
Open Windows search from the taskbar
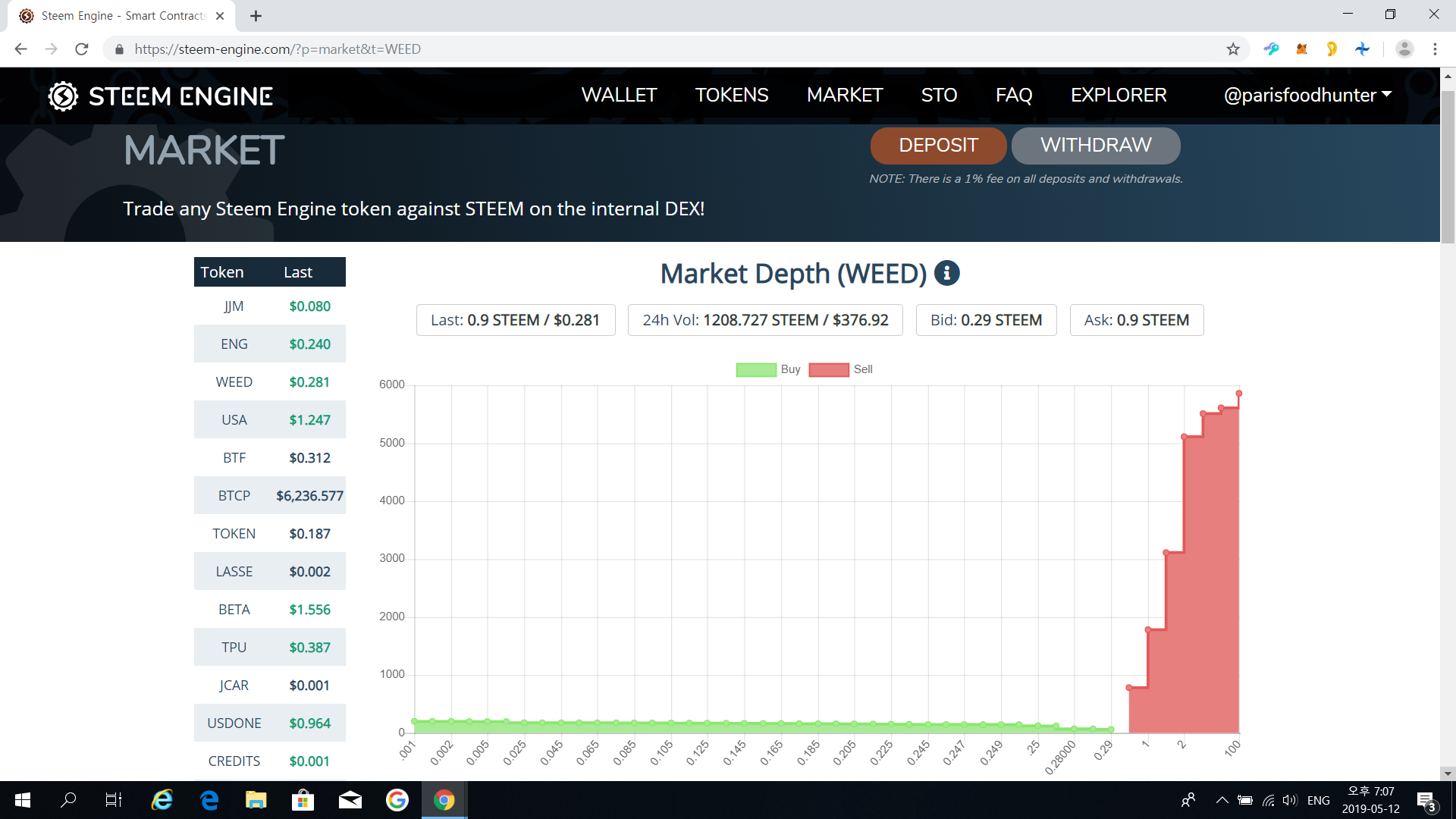(x=68, y=800)
